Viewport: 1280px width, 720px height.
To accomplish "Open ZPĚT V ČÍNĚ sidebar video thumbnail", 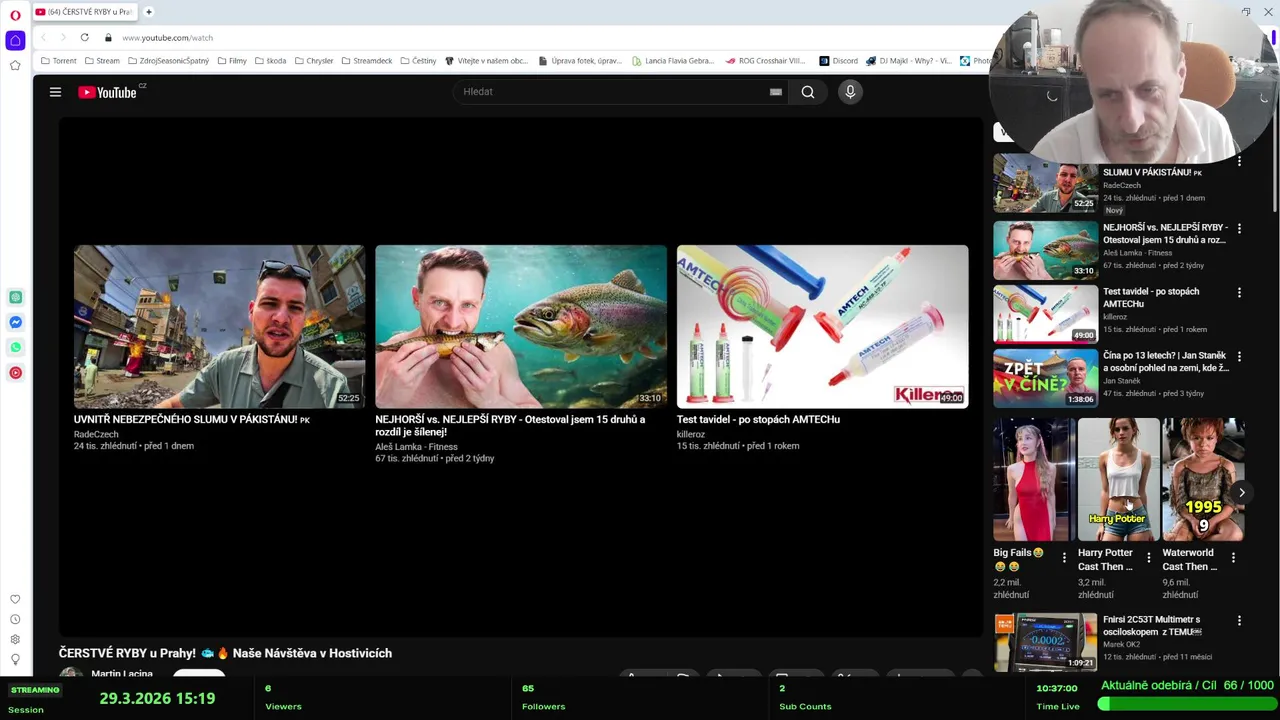I will tap(1045, 377).
